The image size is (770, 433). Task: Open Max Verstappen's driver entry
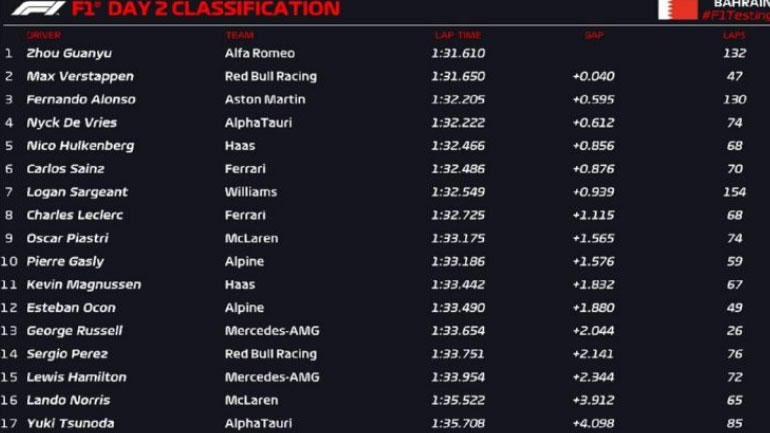(x=80, y=76)
